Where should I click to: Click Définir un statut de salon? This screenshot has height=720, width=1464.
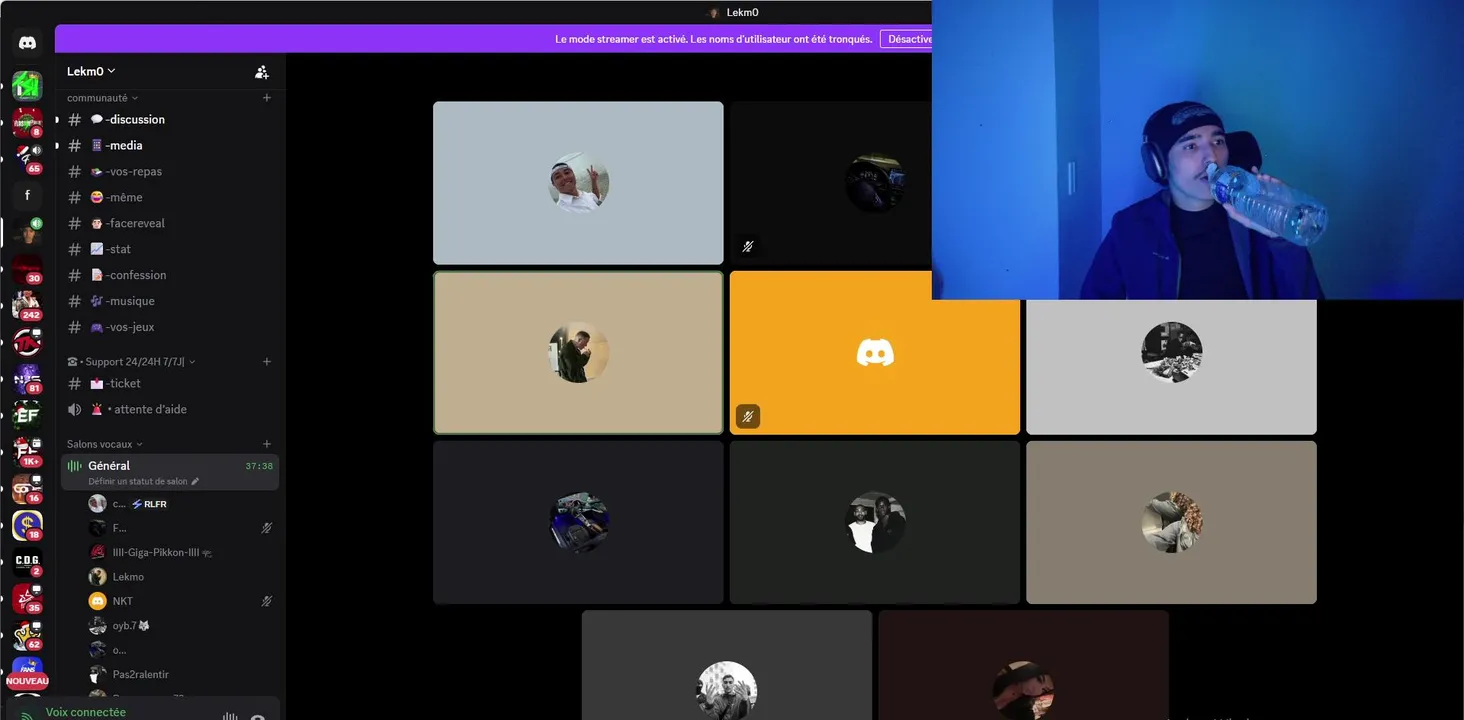(138, 482)
